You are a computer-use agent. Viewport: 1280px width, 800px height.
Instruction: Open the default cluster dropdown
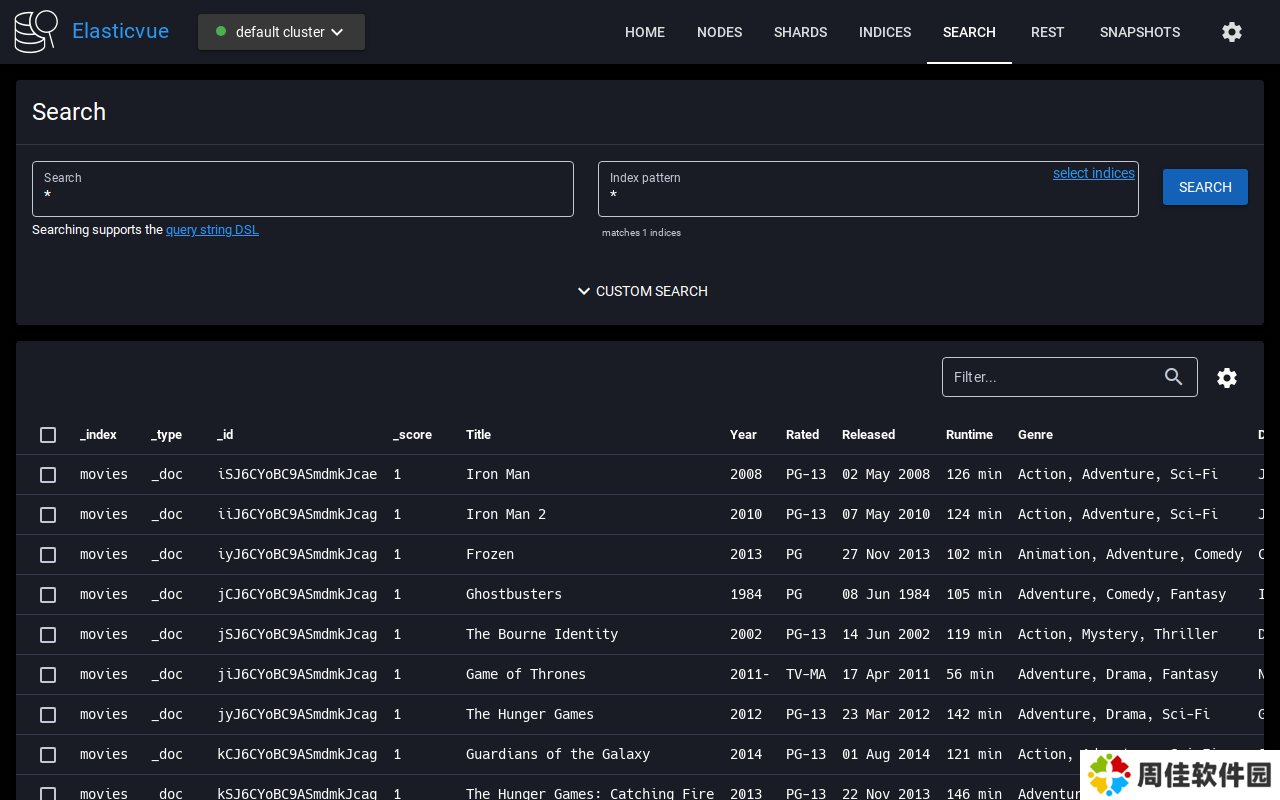(x=281, y=32)
